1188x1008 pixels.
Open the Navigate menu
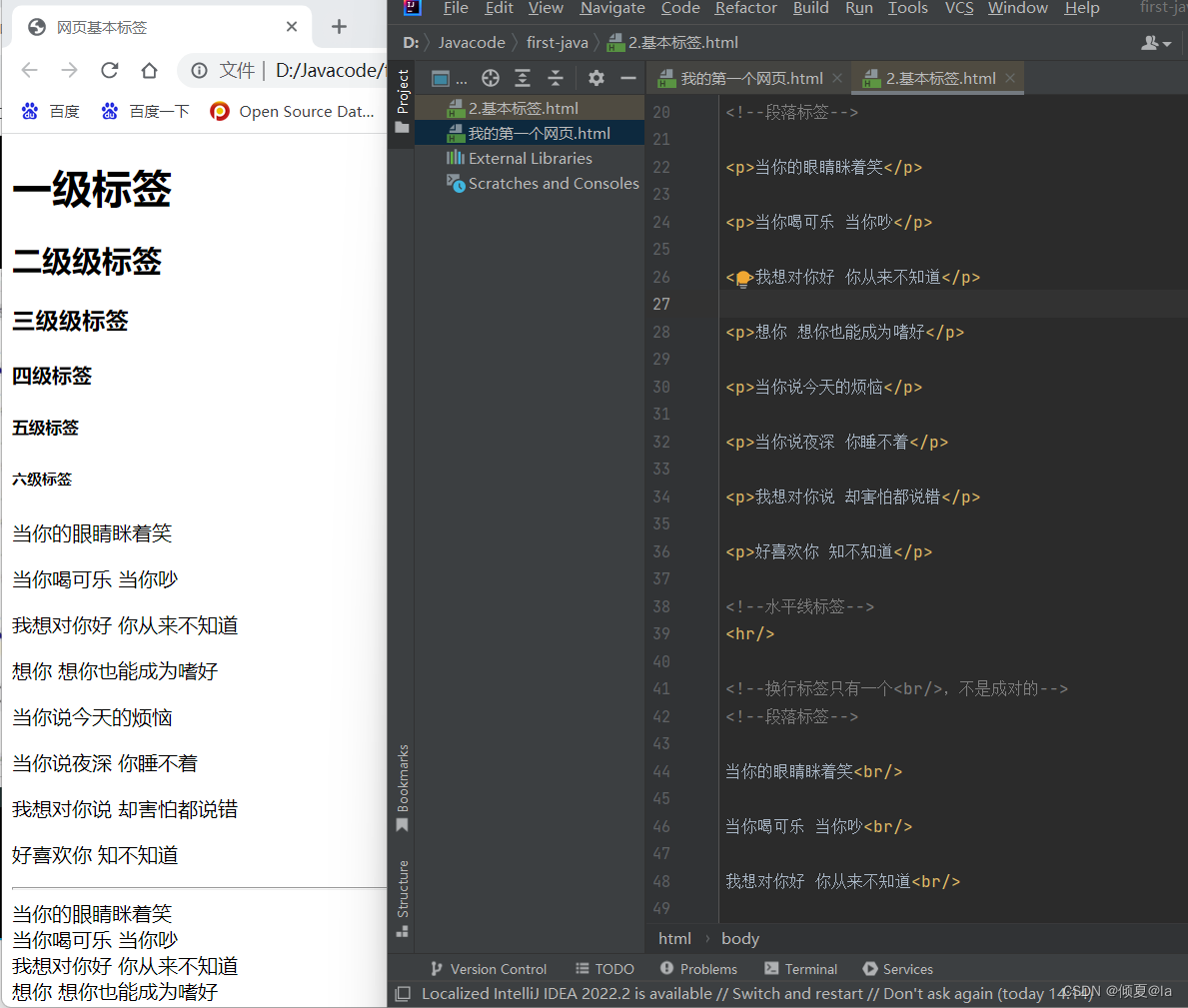(612, 8)
